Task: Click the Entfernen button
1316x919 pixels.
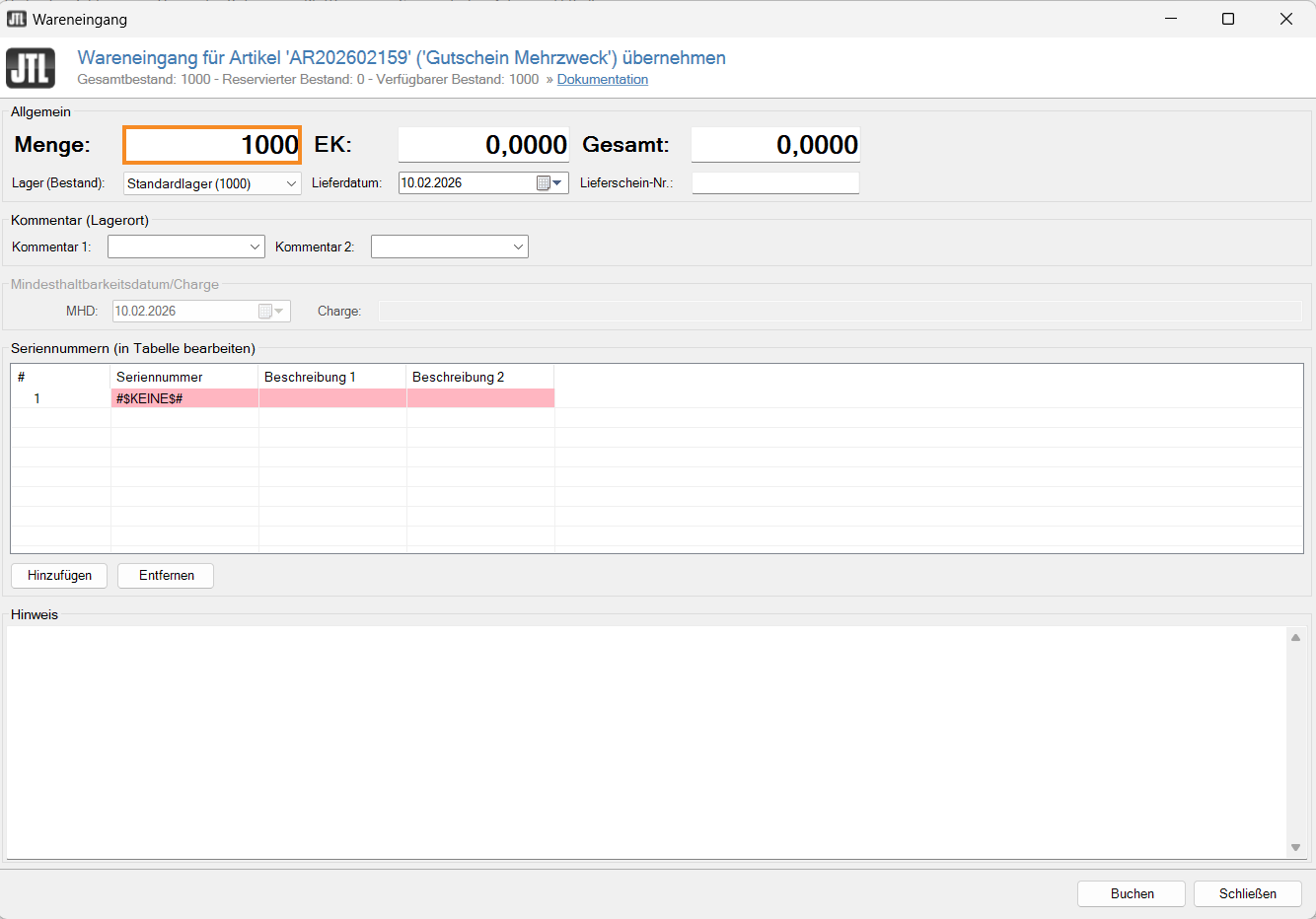Action: click(x=166, y=575)
